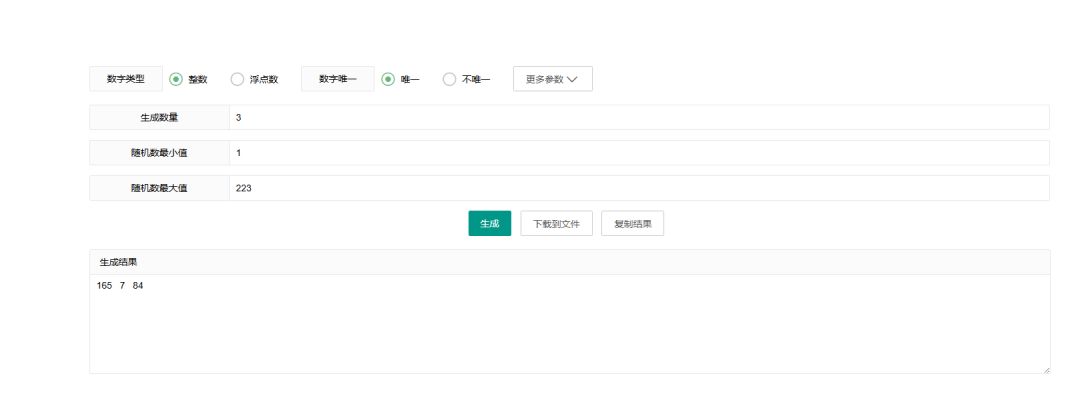Select the 浮点数 radio button

click(x=237, y=79)
